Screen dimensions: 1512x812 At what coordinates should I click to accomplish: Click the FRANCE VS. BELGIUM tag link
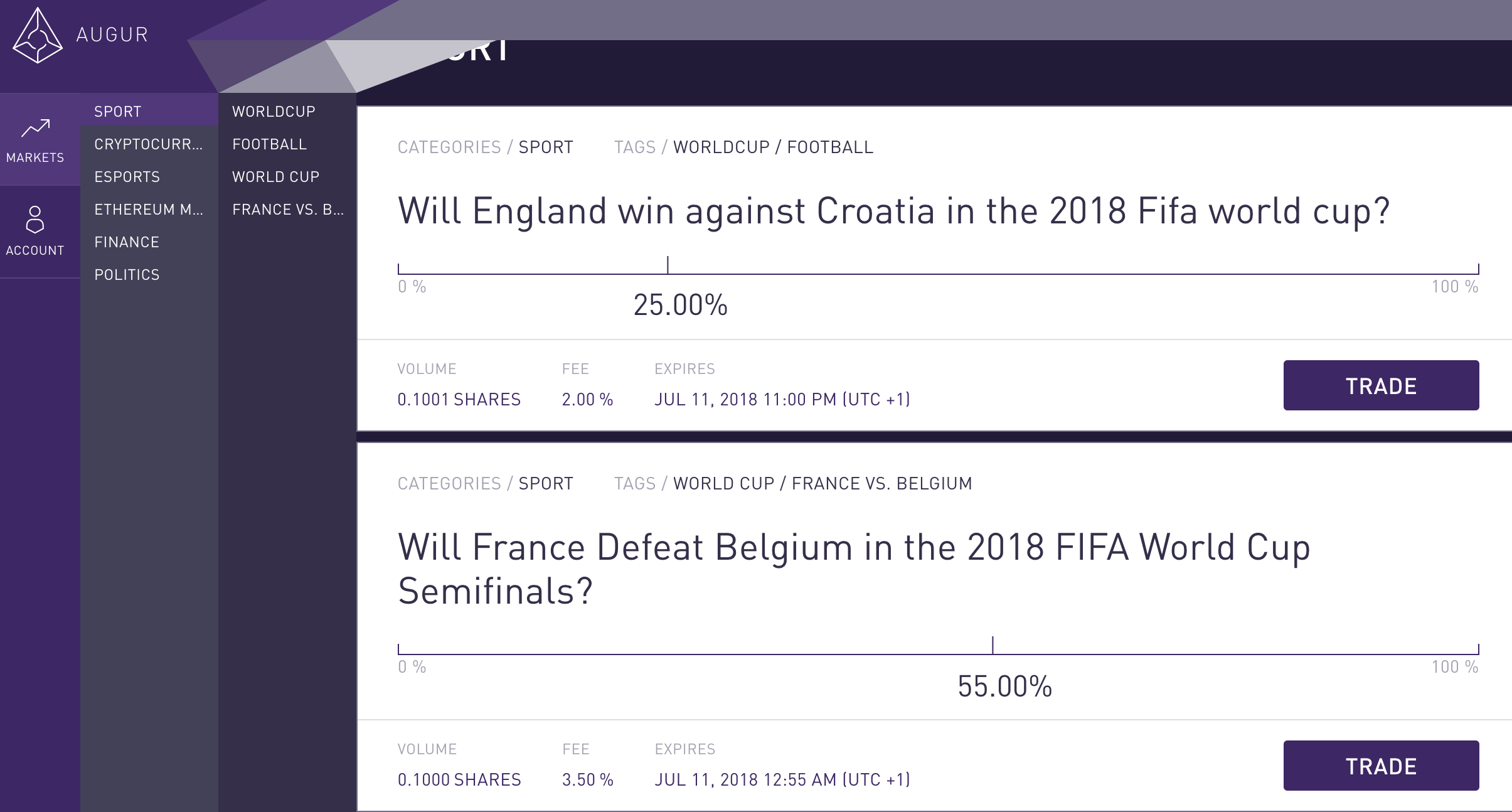click(x=882, y=483)
